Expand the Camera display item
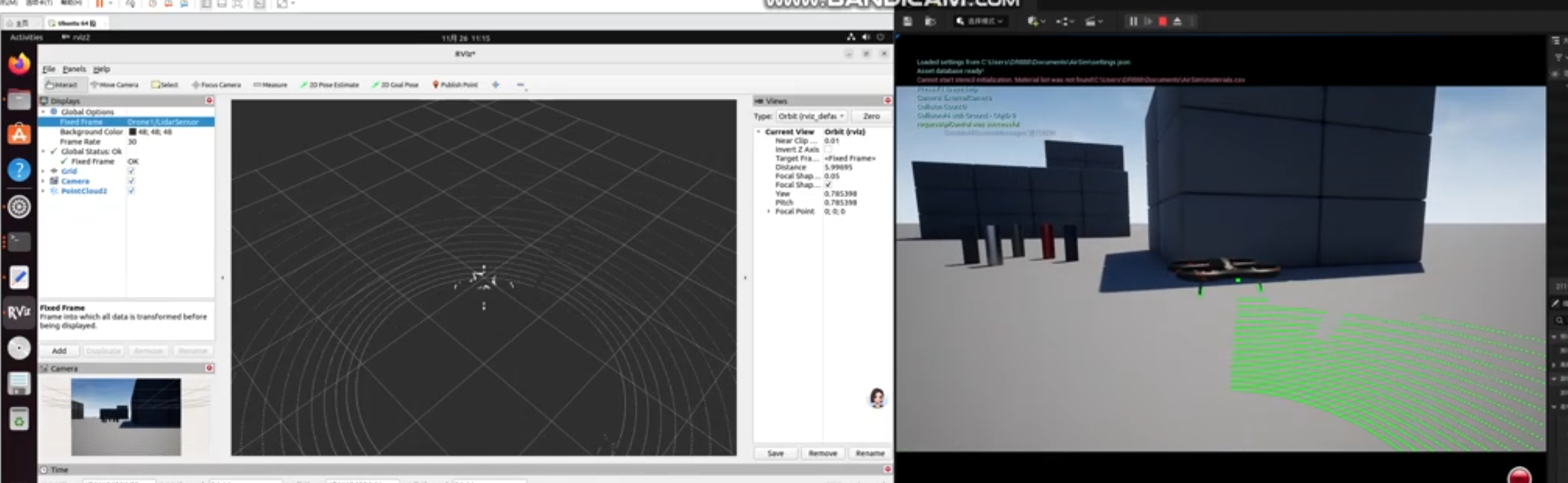Image resolution: width=1568 pixels, height=483 pixels. [x=43, y=181]
